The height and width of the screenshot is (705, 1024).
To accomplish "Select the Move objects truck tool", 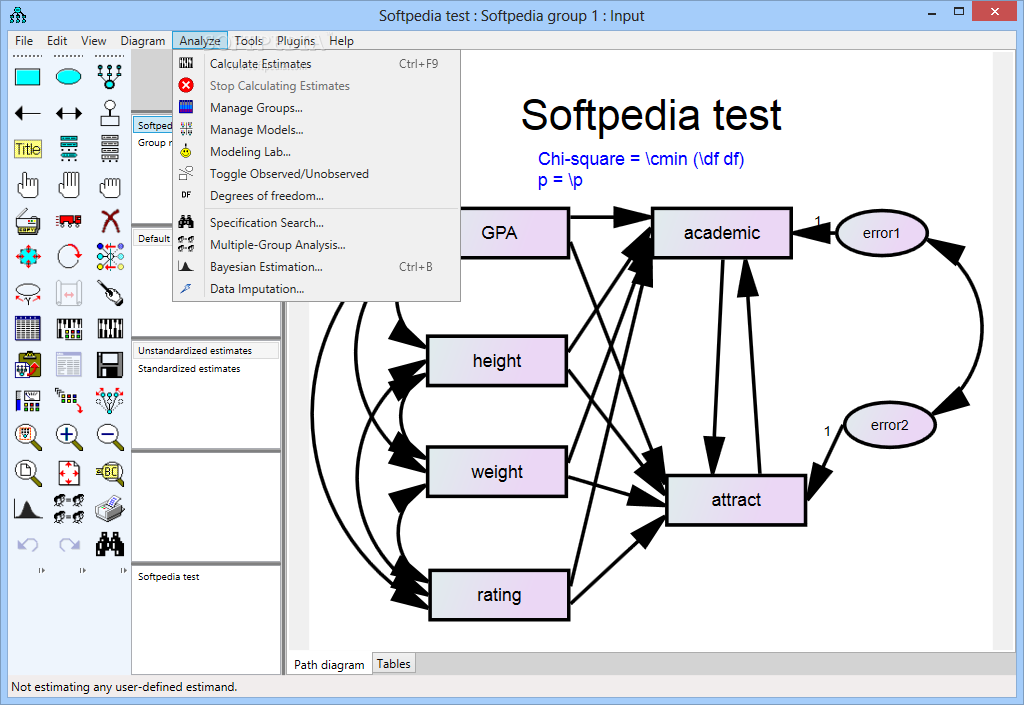I will tap(69, 222).
